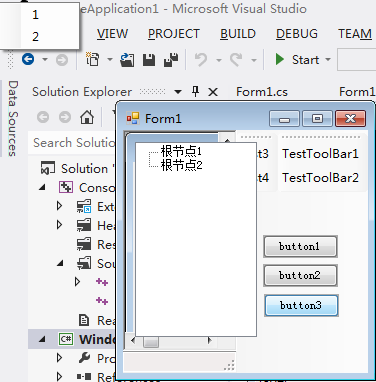This screenshot has height=382, width=376.
Task: Close the Solution Explorer panel
Action: coord(213,92)
